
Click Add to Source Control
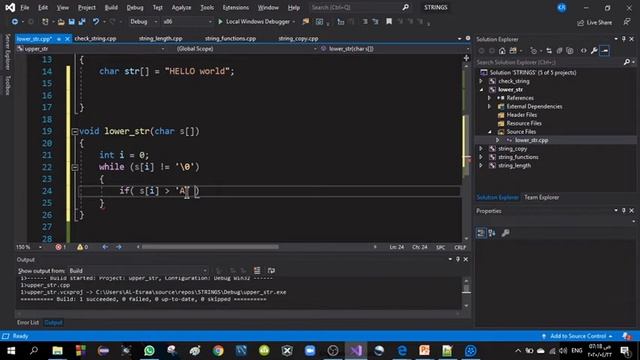[578, 336]
